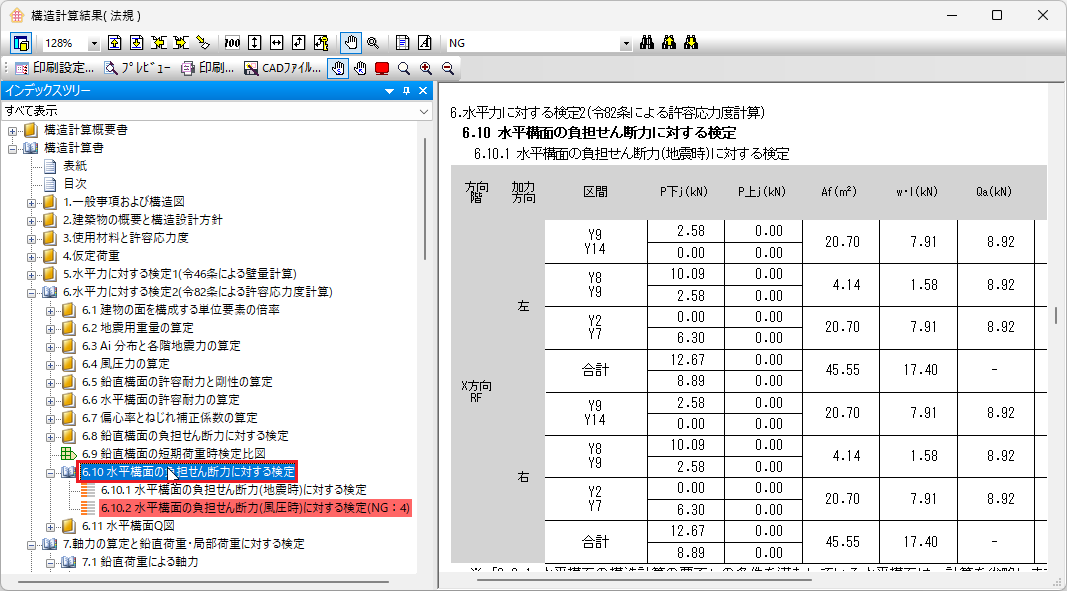Click the zoom out magnifier icon
The image size is (1067, 591).
click(x=447, y=69)
